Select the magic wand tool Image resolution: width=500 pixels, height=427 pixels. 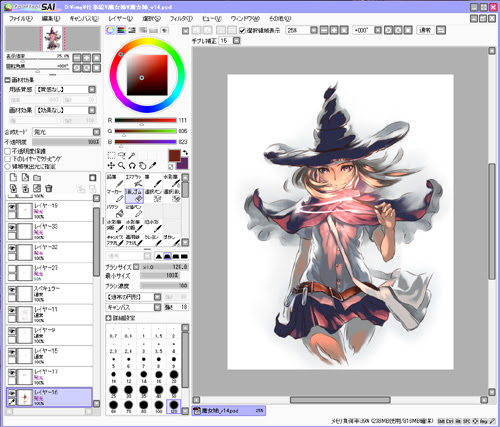132,155
